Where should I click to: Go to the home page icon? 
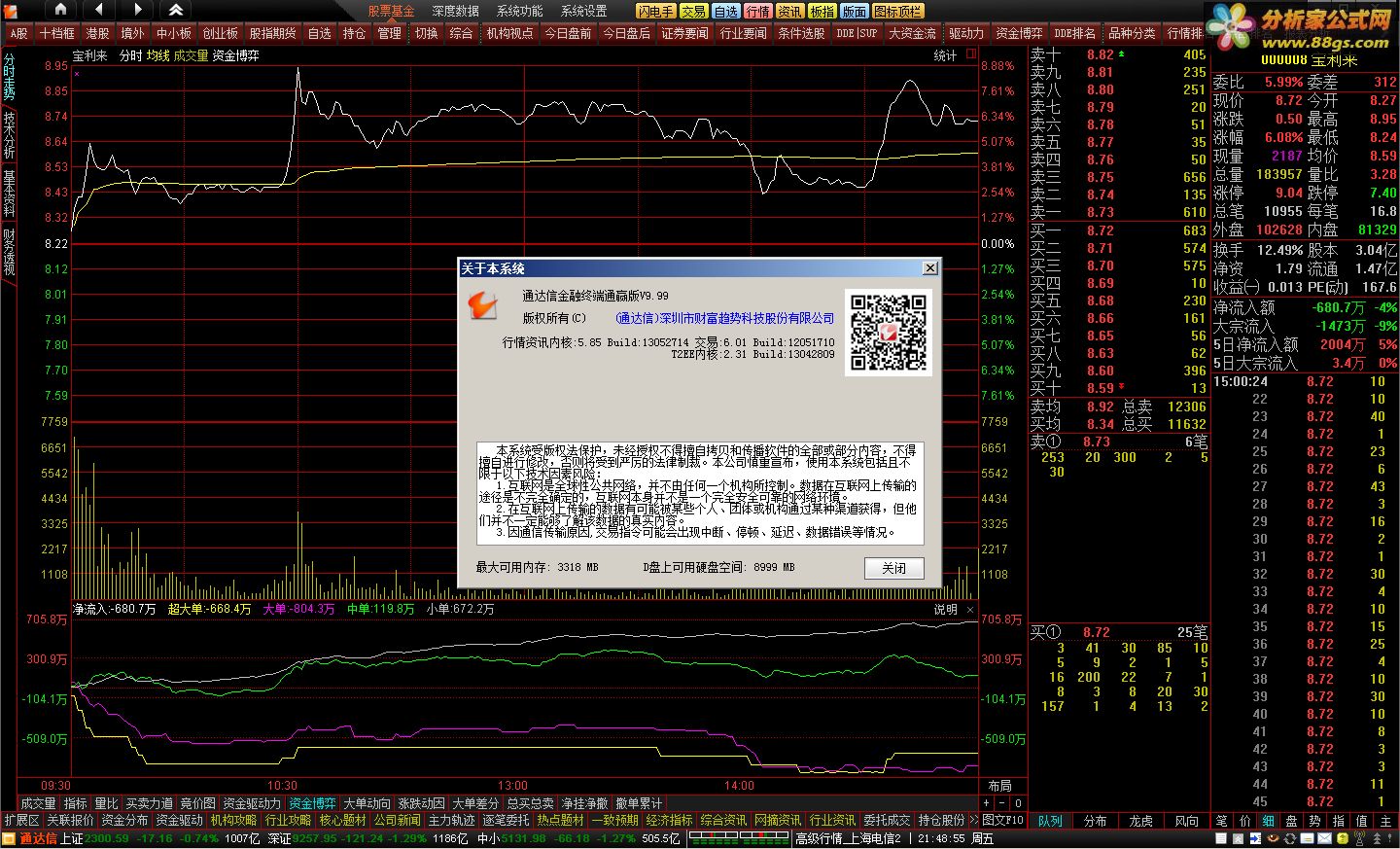pyautogui.click(x=60, y=10)
